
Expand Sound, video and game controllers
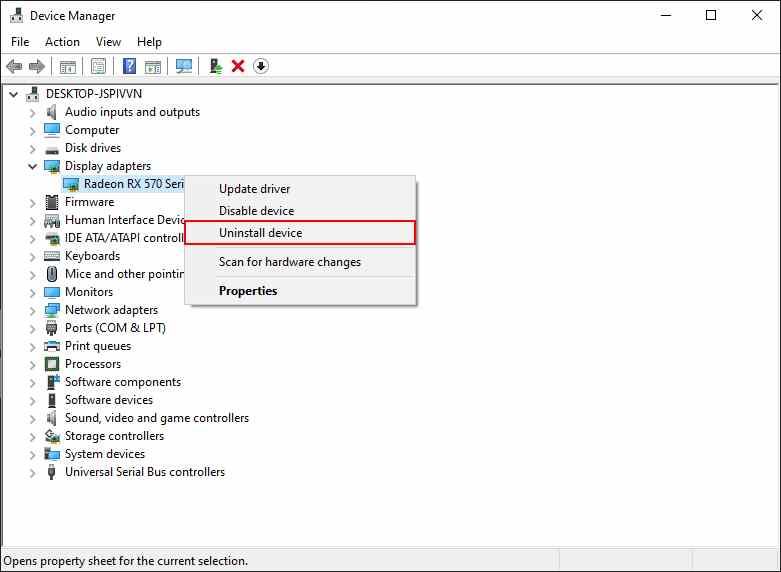pos(33,419)
